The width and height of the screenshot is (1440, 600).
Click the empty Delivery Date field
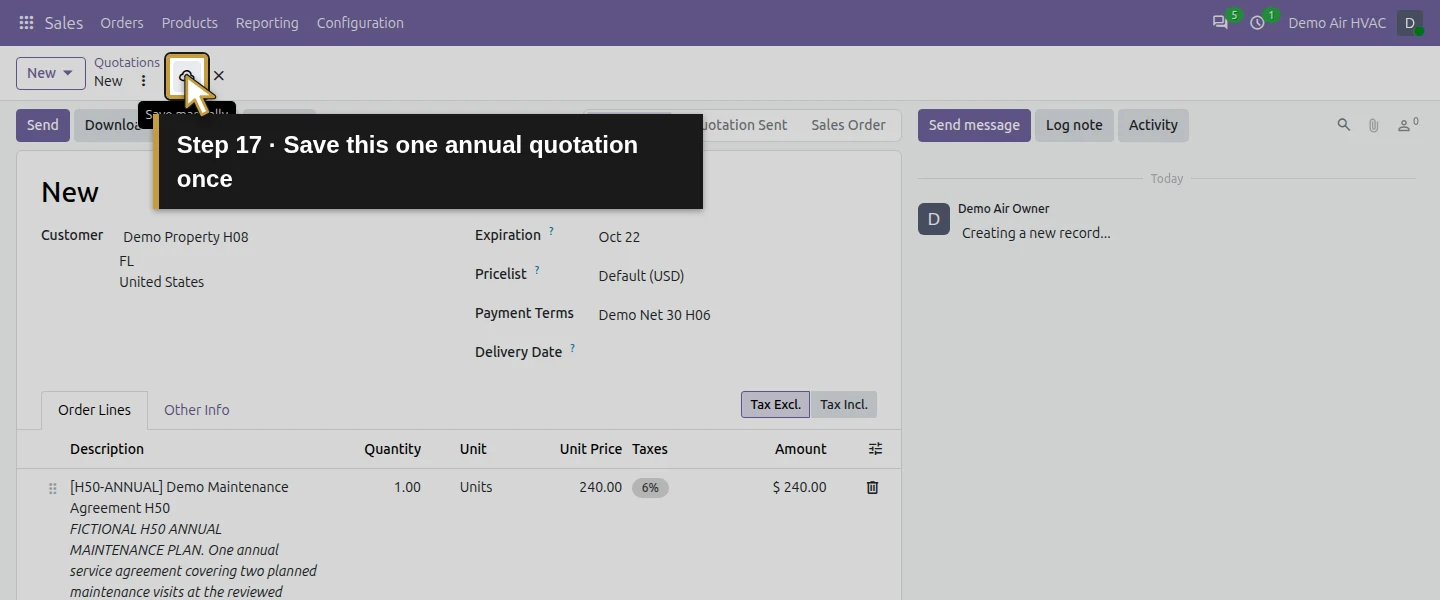point(737,354)
